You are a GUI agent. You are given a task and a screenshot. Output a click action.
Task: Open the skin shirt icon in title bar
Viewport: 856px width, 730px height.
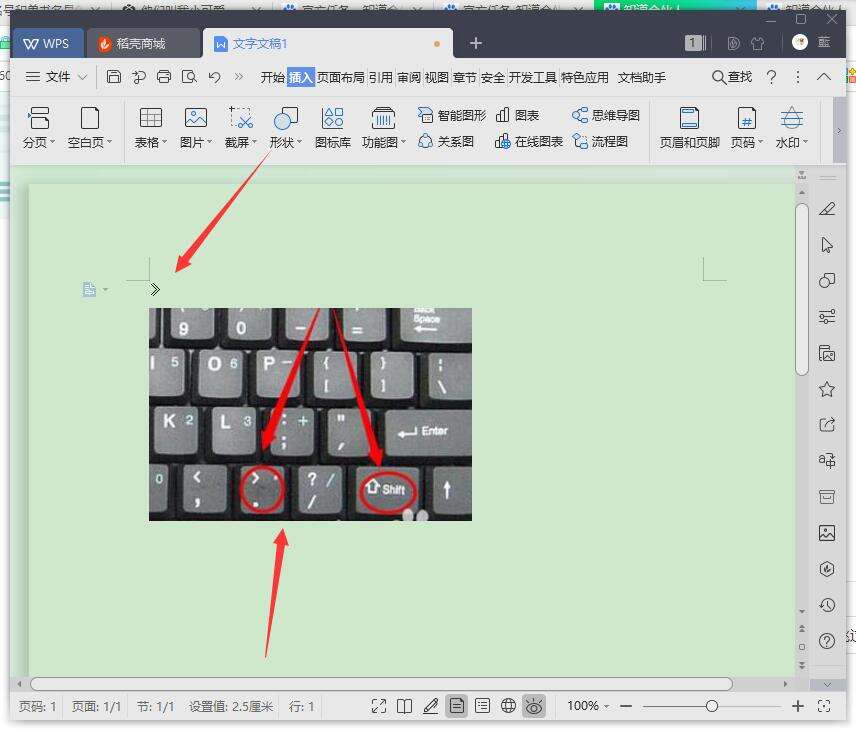point(758,43)
